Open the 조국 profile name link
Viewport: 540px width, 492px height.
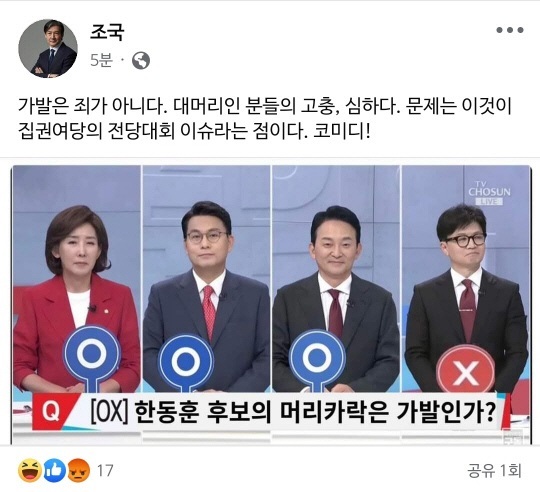(107, 32)
